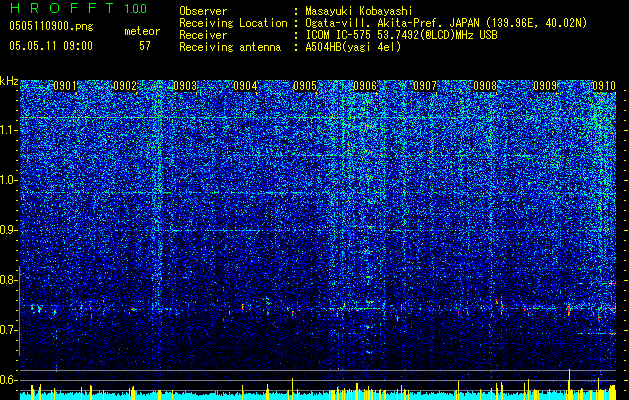Click the date stamp 05.05.11 09:00
The height and width of the screenshot is (400, 629).
pyautogui.click(x=51, y=46)
